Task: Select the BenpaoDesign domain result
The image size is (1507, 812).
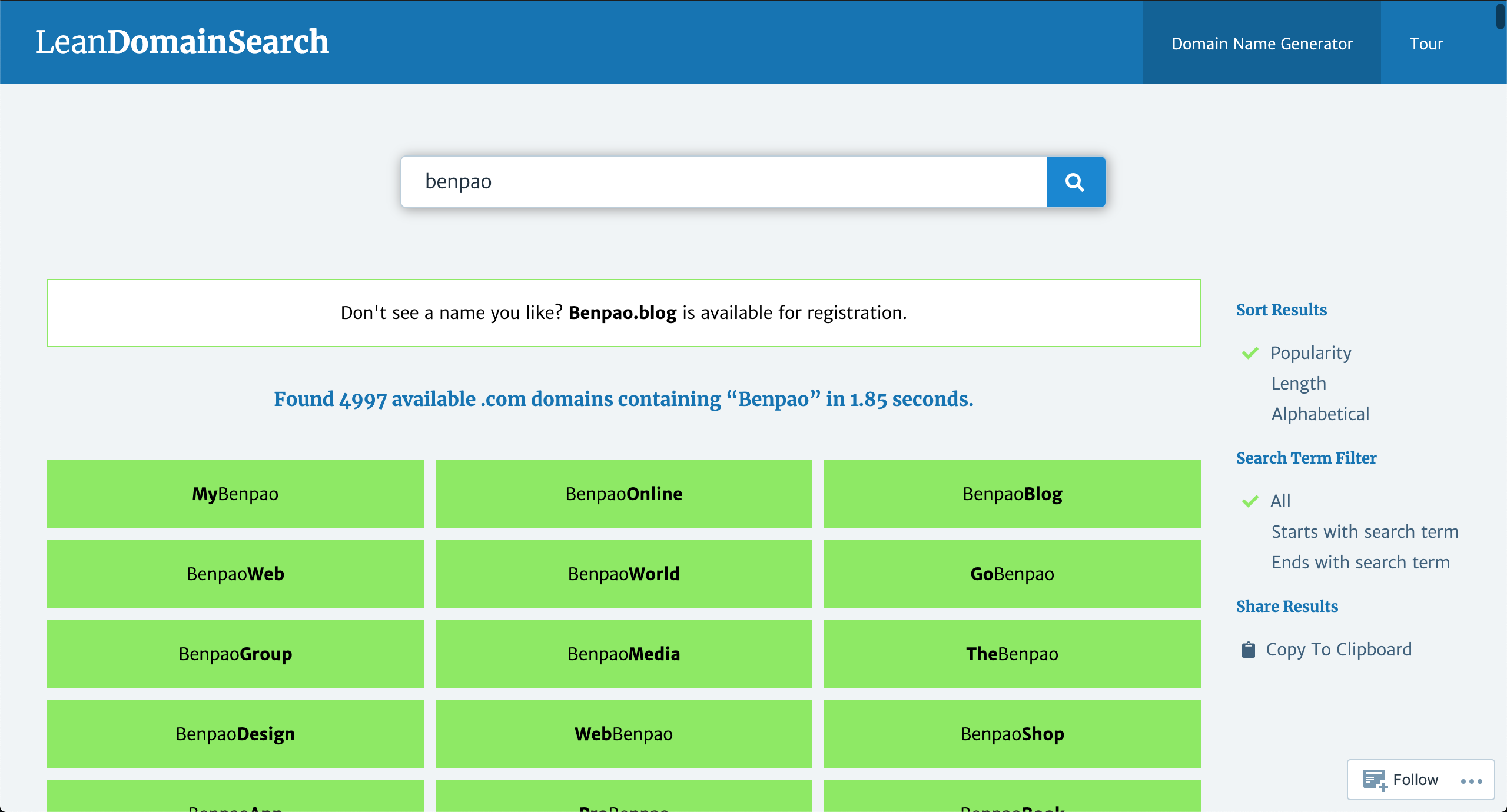Action: coord(235,734)
